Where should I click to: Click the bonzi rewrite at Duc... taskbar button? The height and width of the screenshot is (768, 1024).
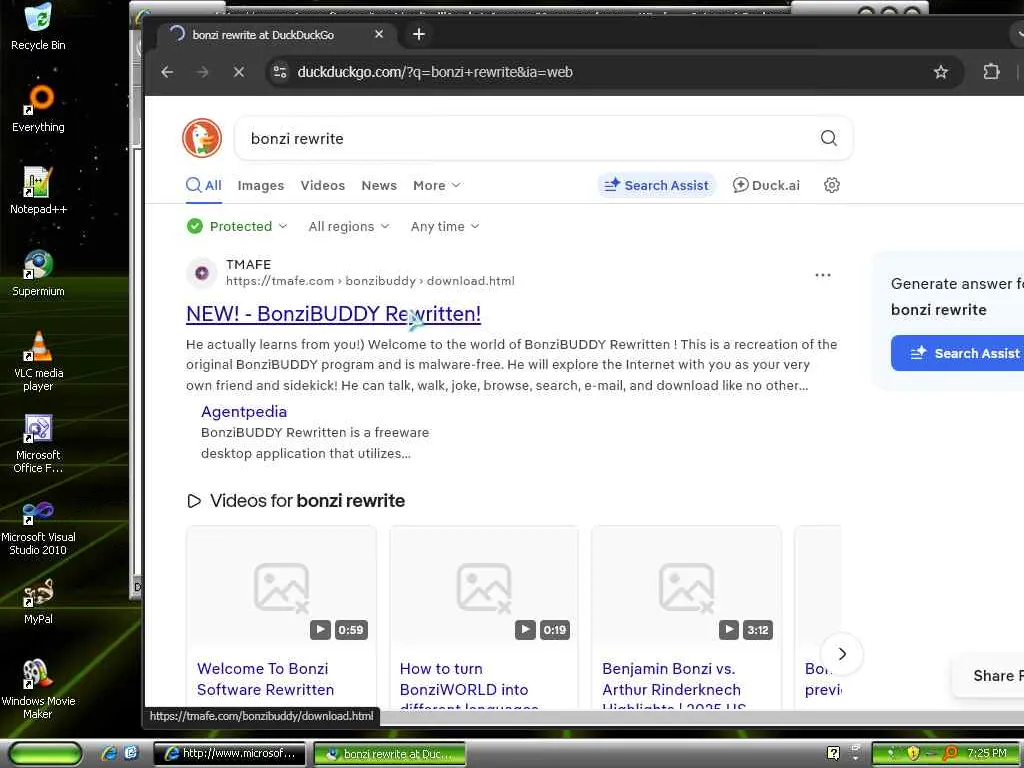coord(390,754)
